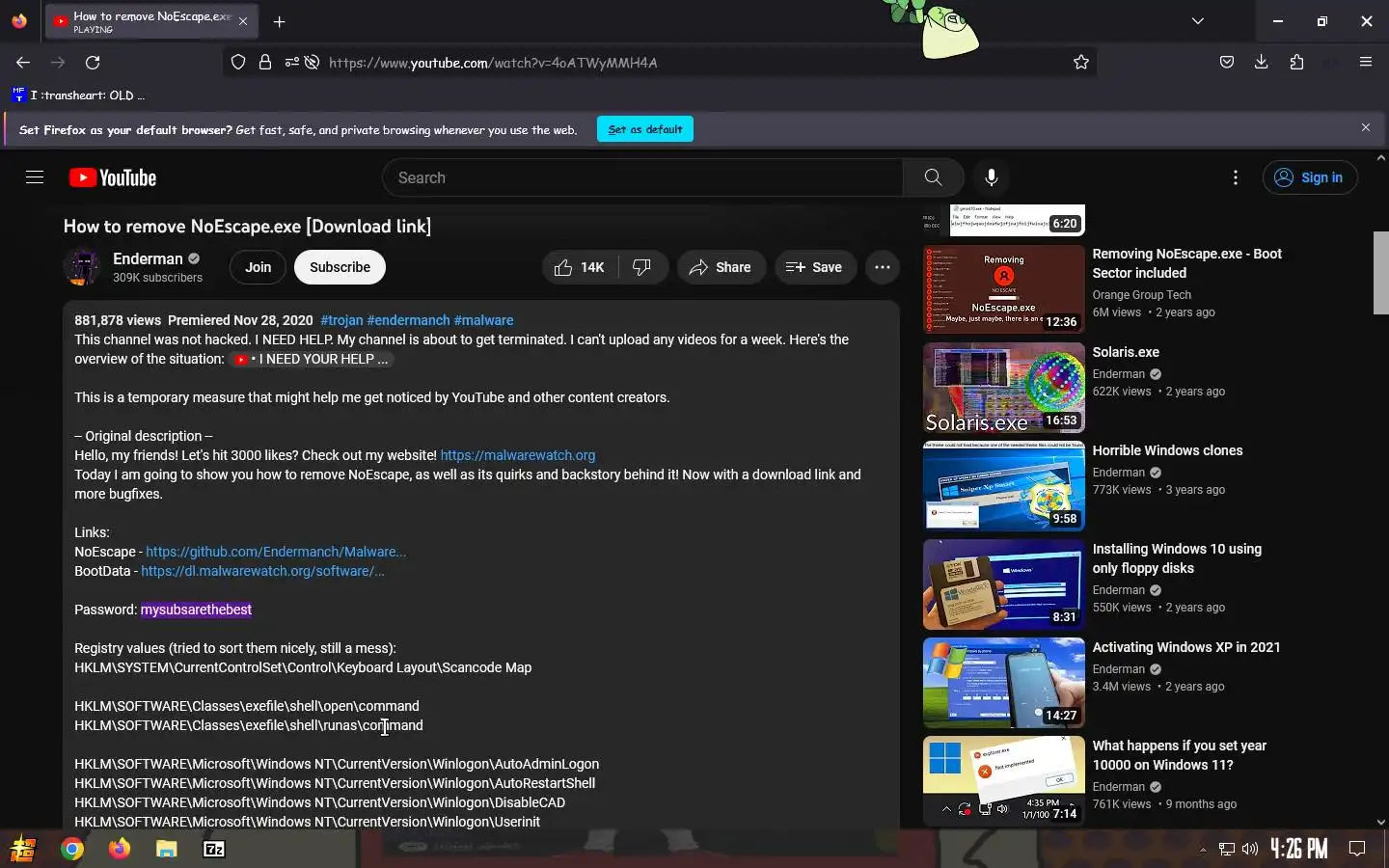Open YouTube settings three-dot menu
Screen dimensions: 1389x868
click(x=1235, y=177)
